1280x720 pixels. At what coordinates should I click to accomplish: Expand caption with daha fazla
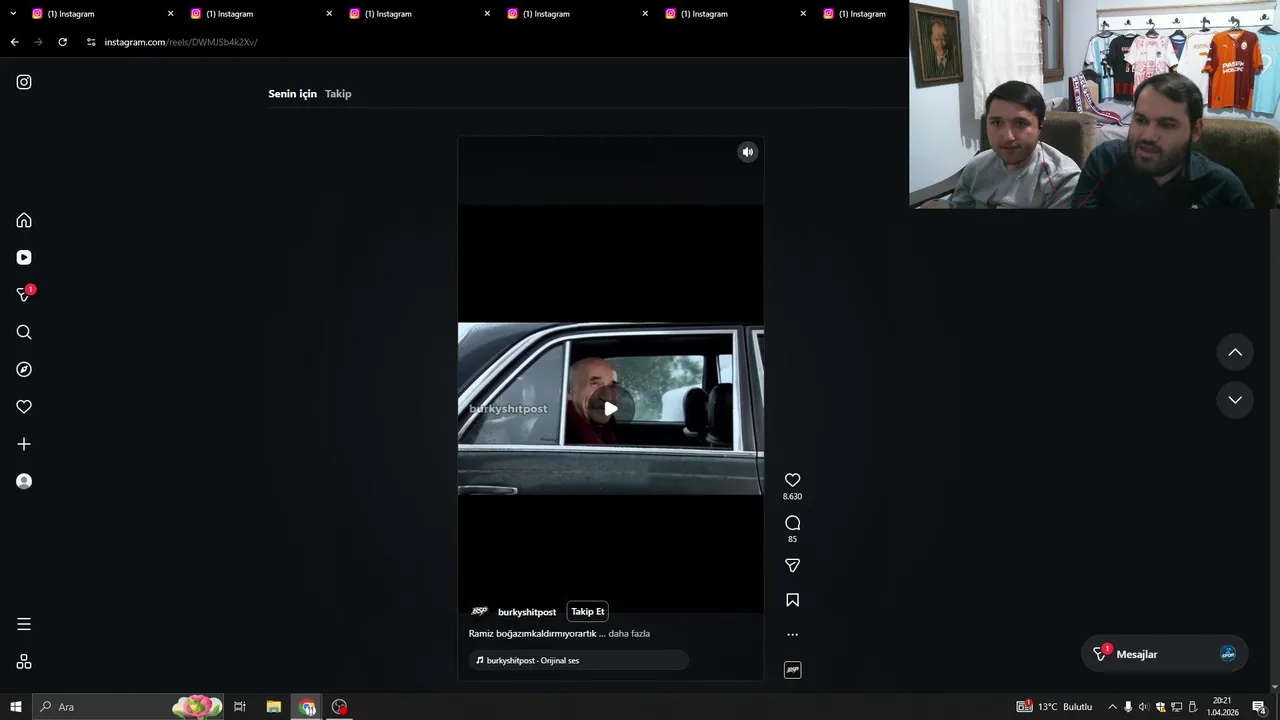tap(629, 633)
